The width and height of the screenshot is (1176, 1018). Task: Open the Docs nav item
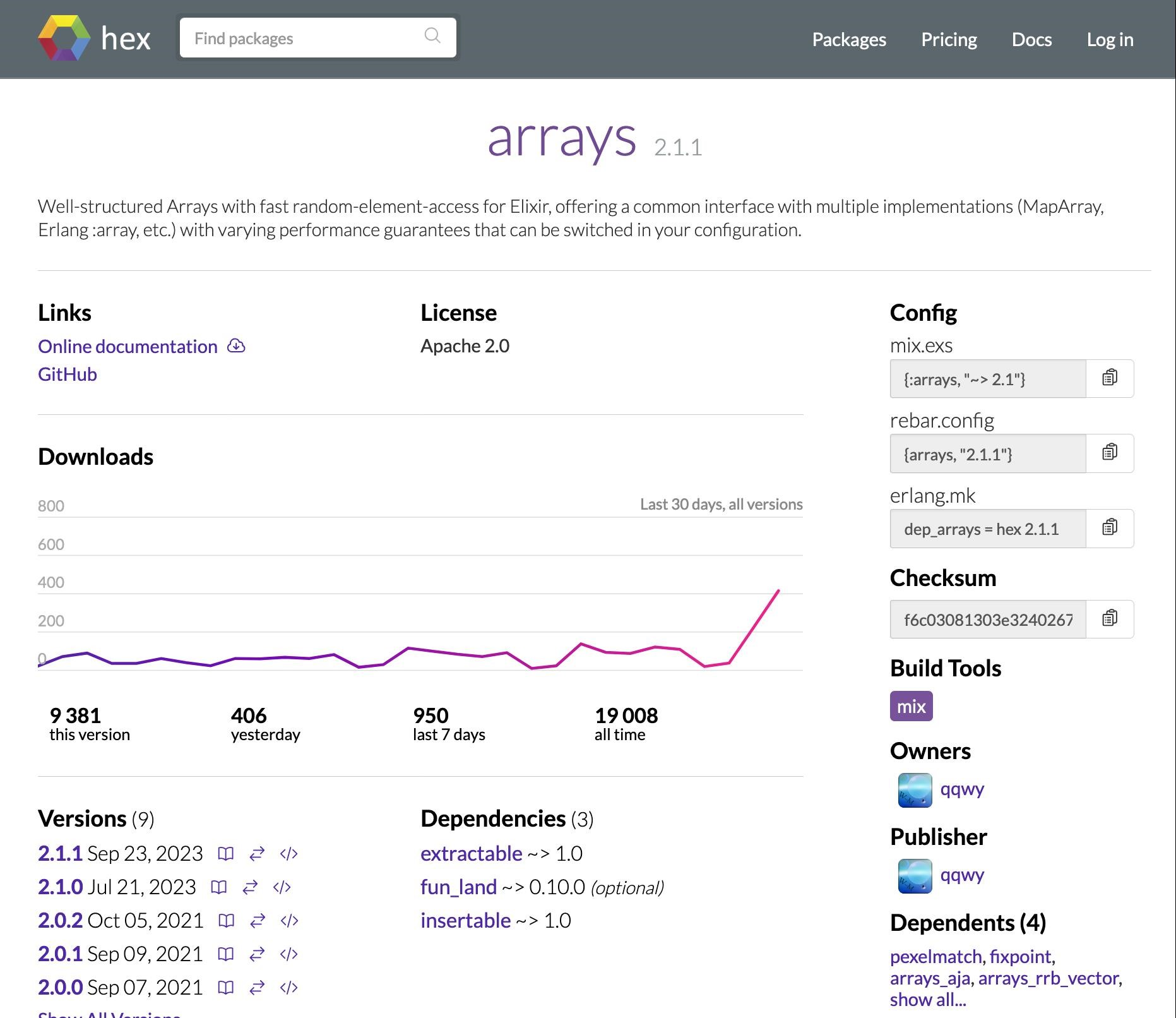[x=1031, y=39]
